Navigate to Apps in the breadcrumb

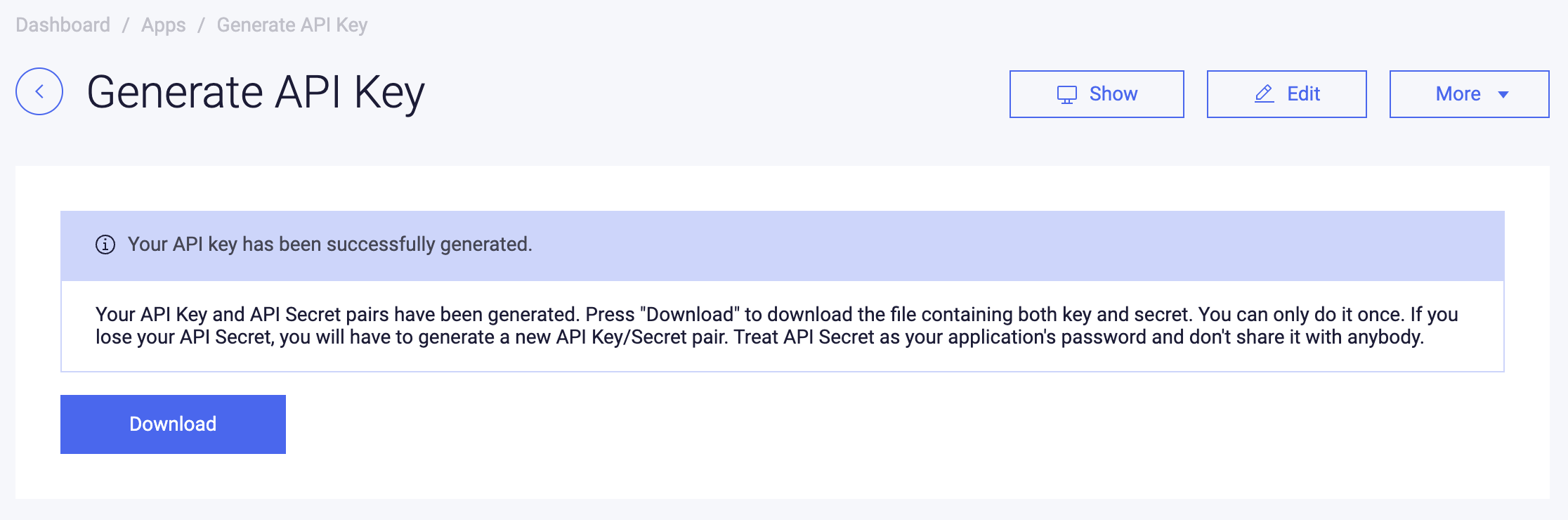(164, 25)
